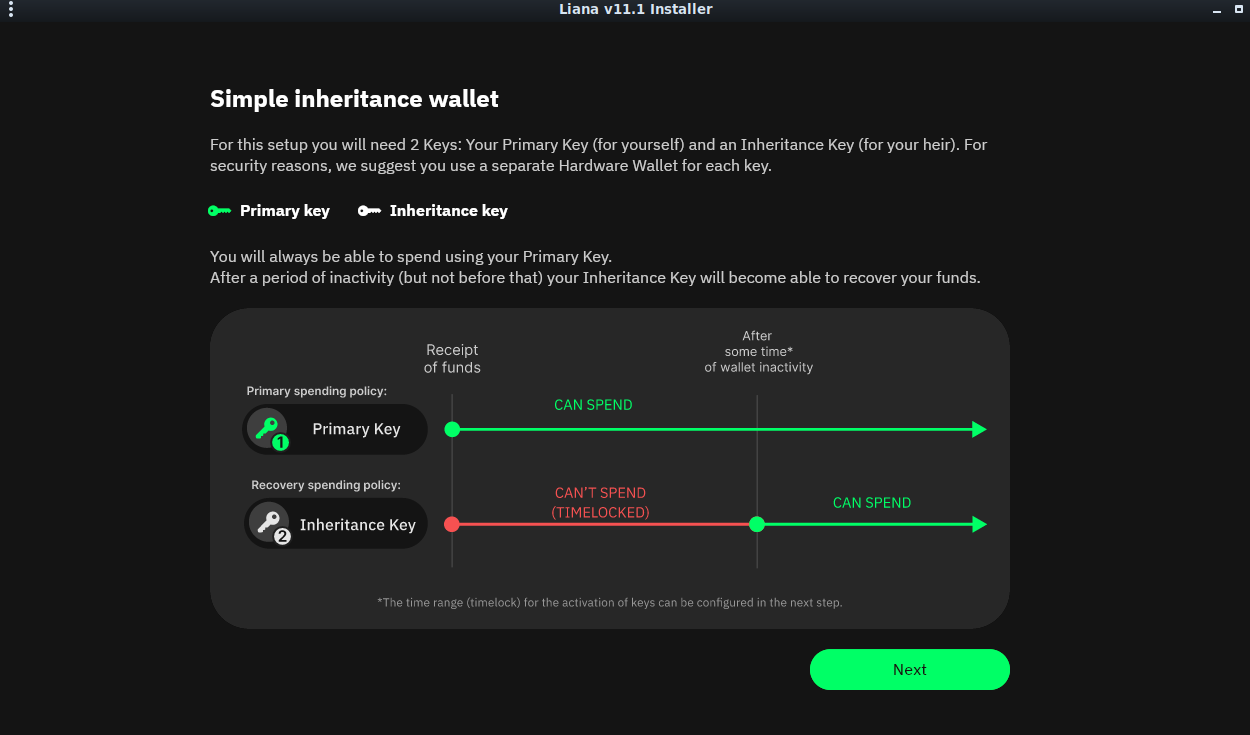1250x735 pixels.
Task: Click the green arrowhead ending the primary timeline
Action: [x=979, y=429]
